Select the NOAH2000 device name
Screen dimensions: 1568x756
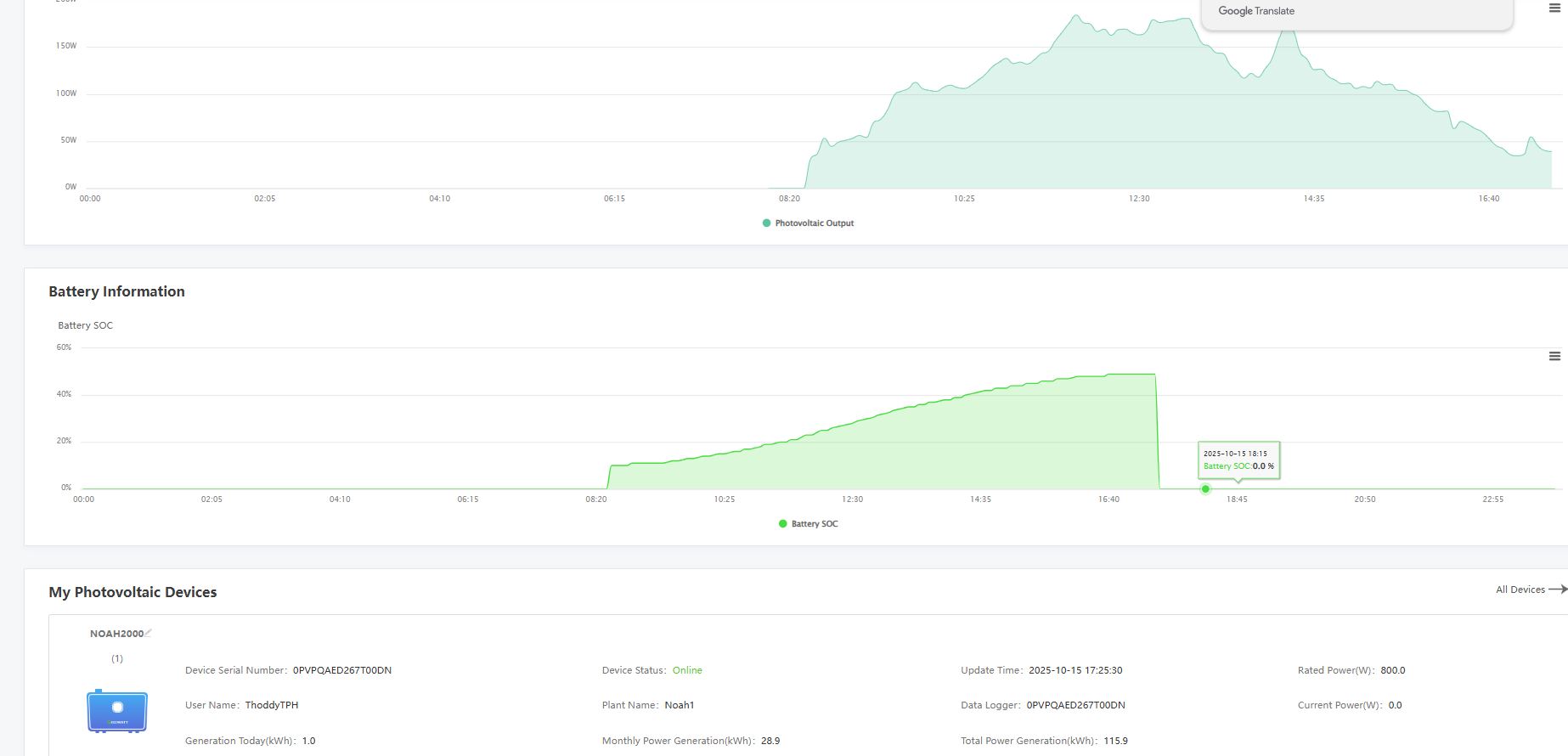tap(116, 634)
